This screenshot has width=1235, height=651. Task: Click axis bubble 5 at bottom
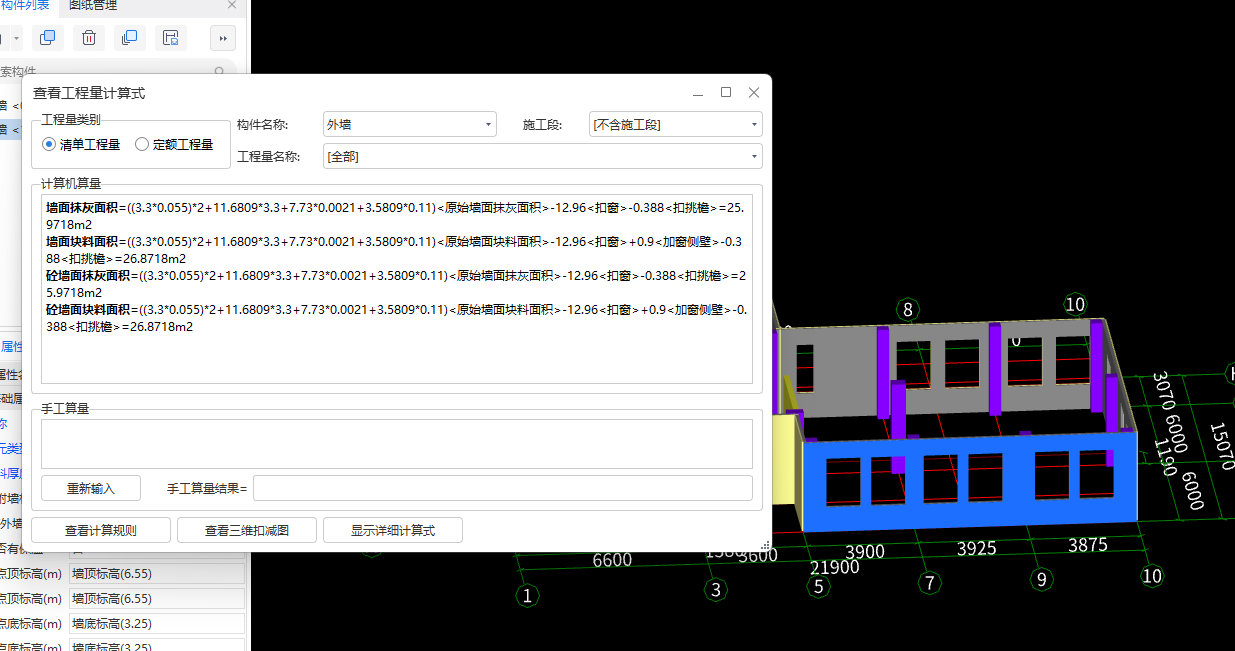pos(819,586)
